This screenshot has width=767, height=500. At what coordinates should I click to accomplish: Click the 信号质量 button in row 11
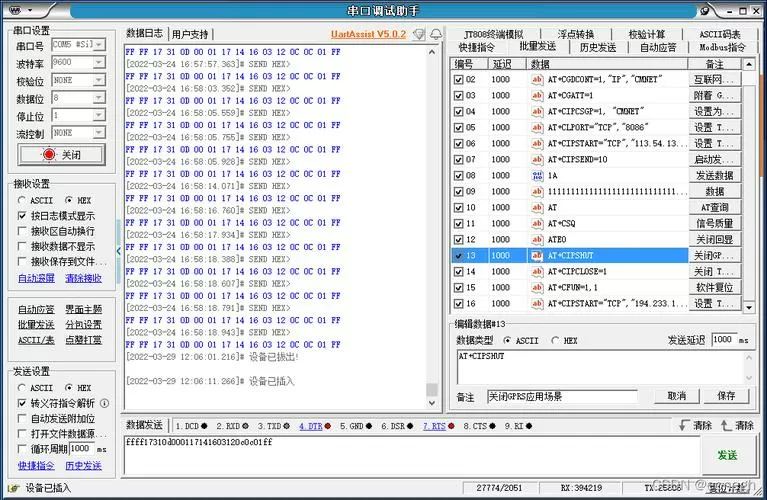(715, 224)
